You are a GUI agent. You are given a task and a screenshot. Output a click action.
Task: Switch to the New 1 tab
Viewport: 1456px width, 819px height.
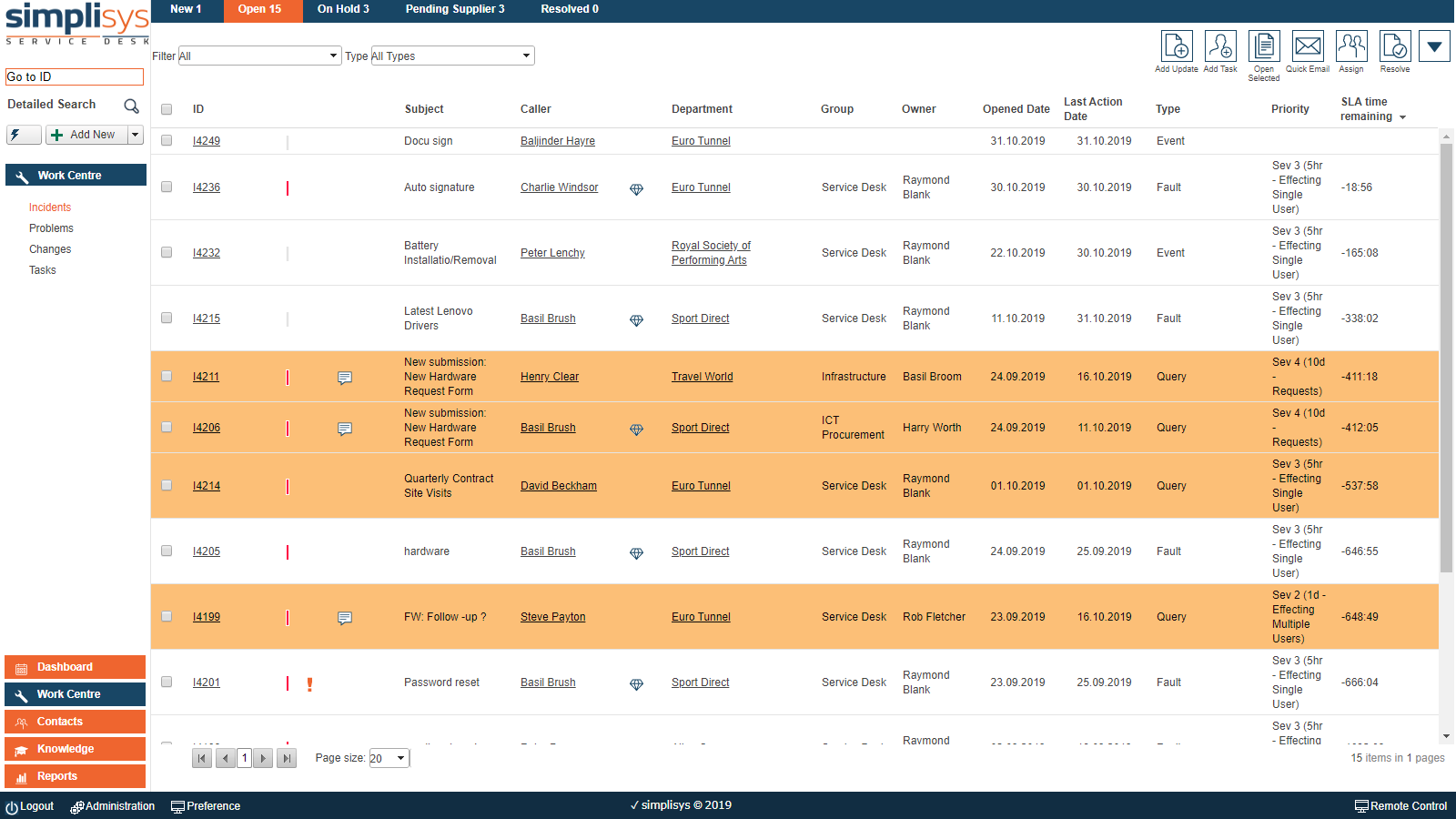pos(186,10)
